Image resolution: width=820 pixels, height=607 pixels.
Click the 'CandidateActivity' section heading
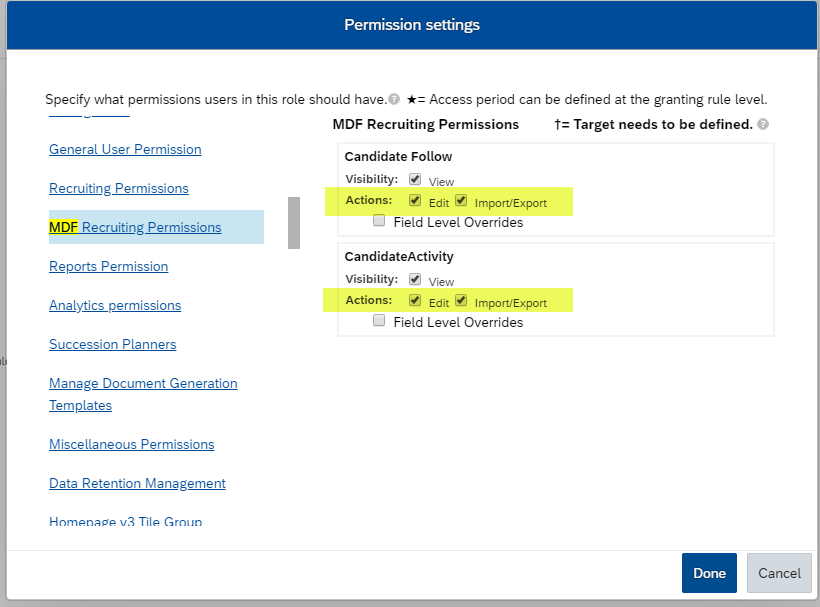click(399, 256)
